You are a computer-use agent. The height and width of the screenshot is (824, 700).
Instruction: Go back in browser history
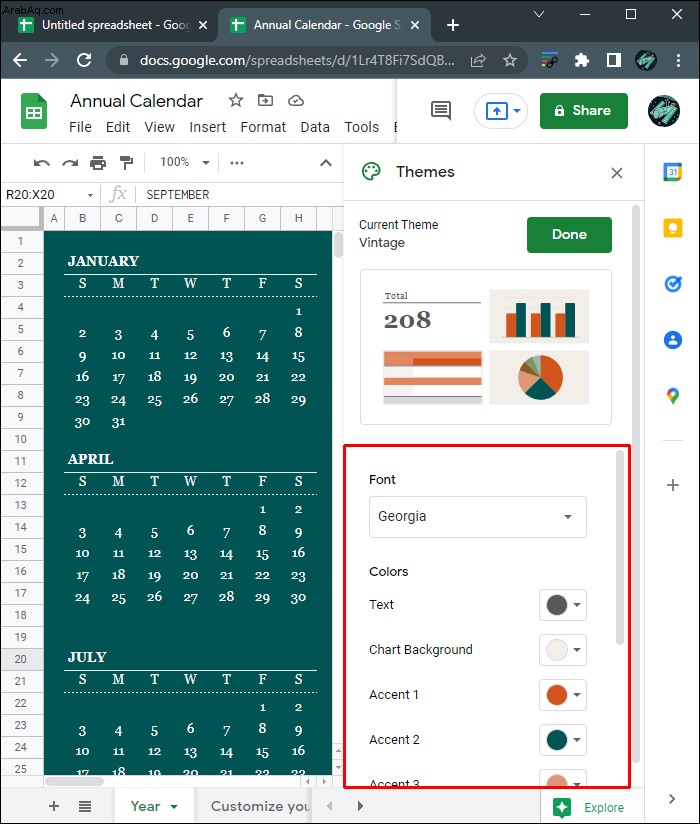click(x=20, y=60)
